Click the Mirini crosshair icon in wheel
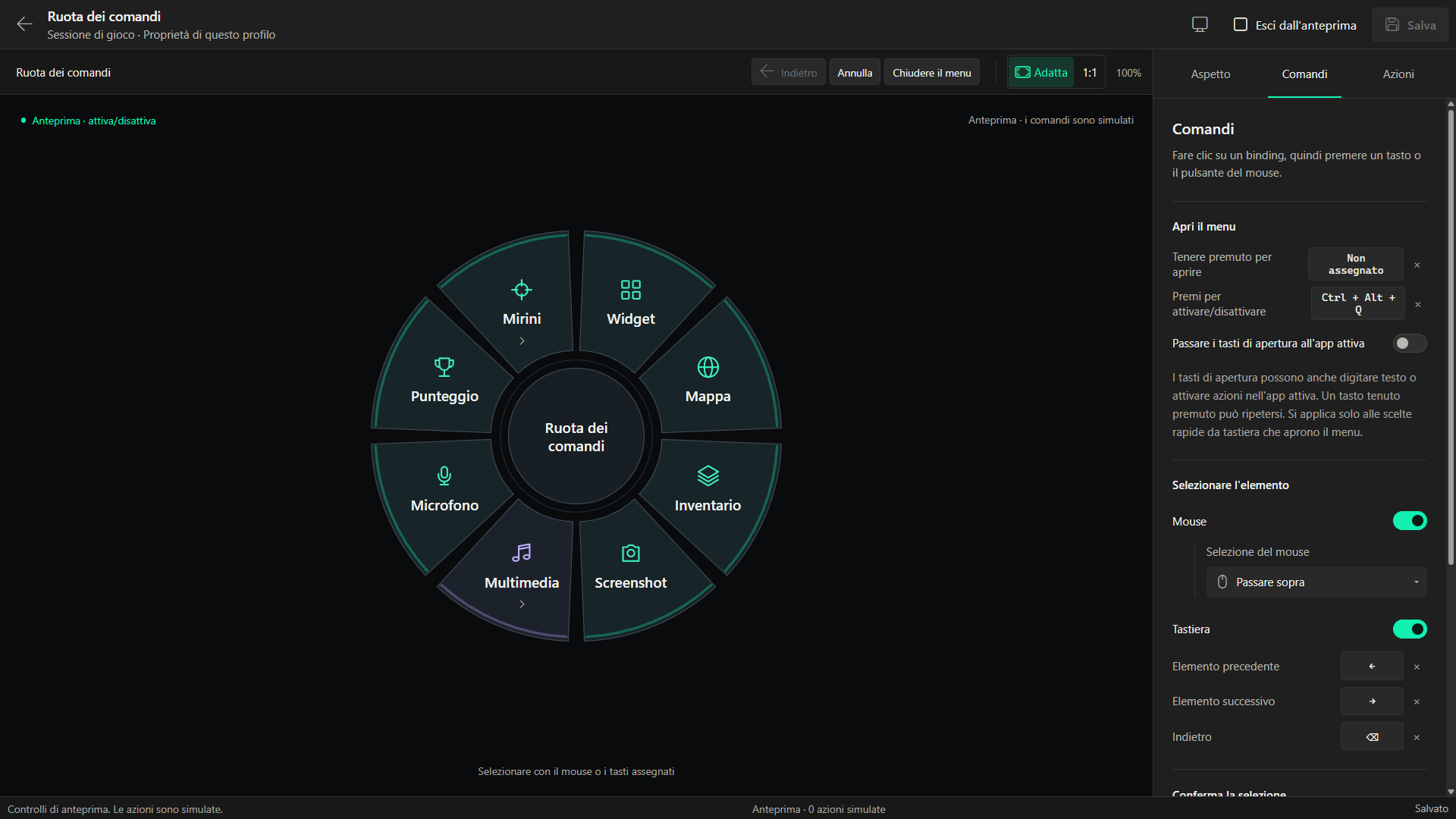This screenshot has width=1456, height=819. point(522,290)
